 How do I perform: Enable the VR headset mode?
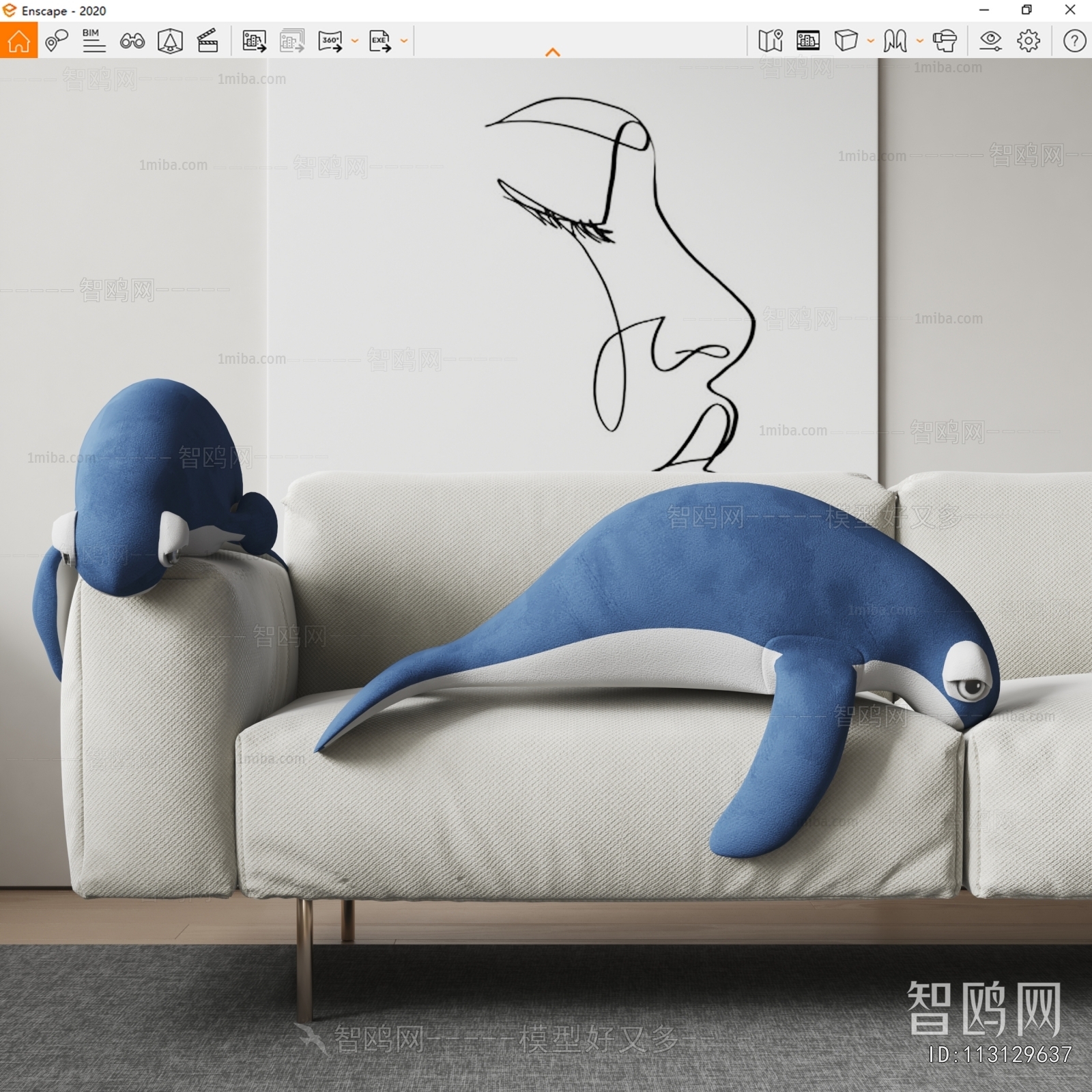945,41
